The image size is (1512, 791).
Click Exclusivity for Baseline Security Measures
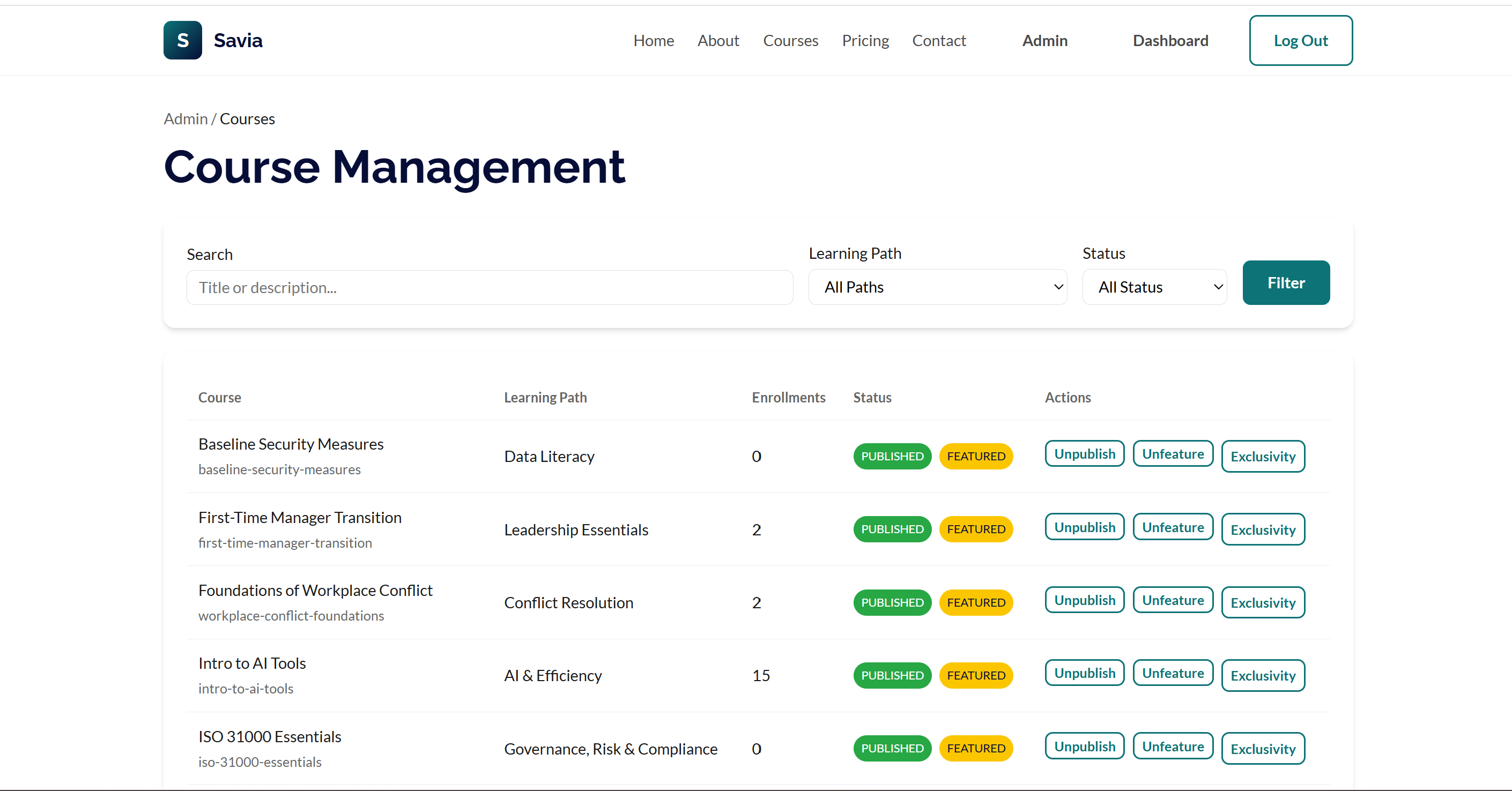coord(1263,457)
